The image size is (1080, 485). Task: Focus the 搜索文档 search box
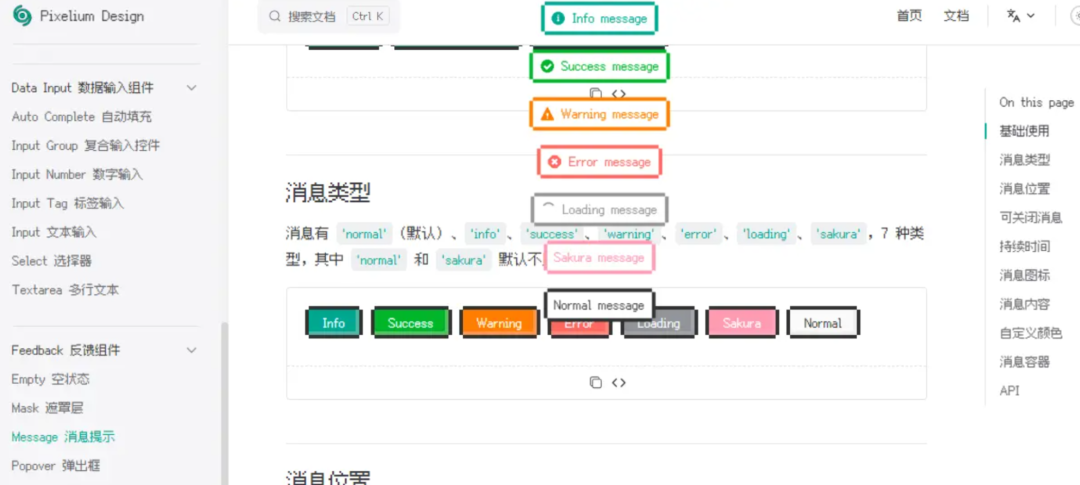[x=329, y=17]
